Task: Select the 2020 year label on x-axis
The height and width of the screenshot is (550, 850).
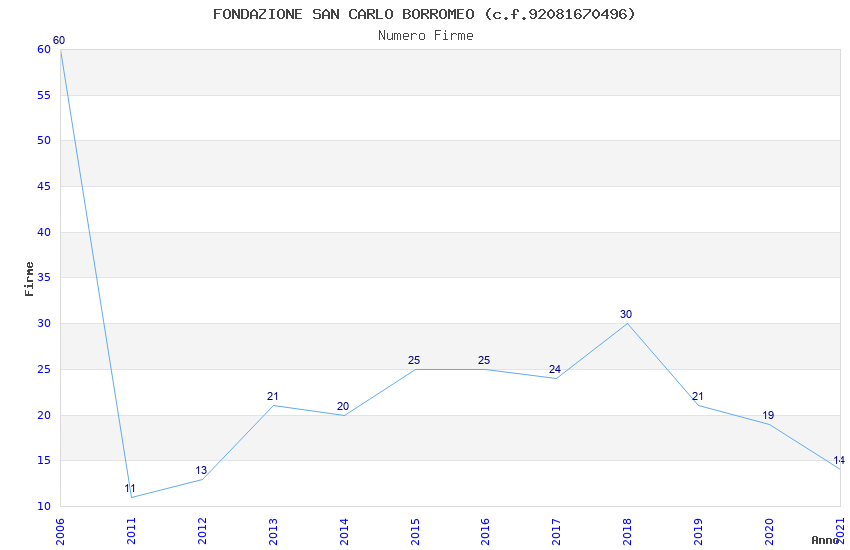Action: click(769, 531)
